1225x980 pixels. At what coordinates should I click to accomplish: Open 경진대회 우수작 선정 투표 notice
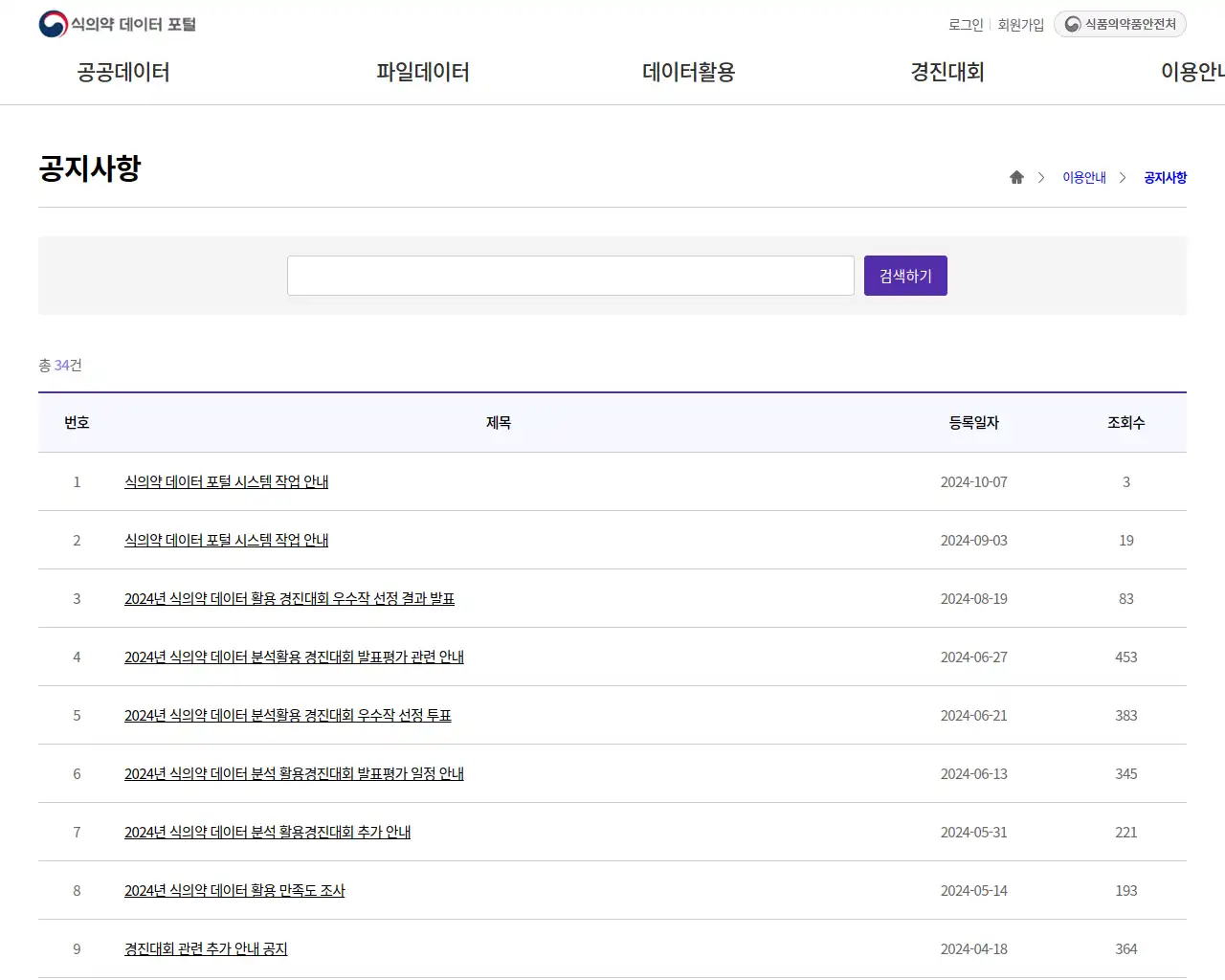(288, 715)
